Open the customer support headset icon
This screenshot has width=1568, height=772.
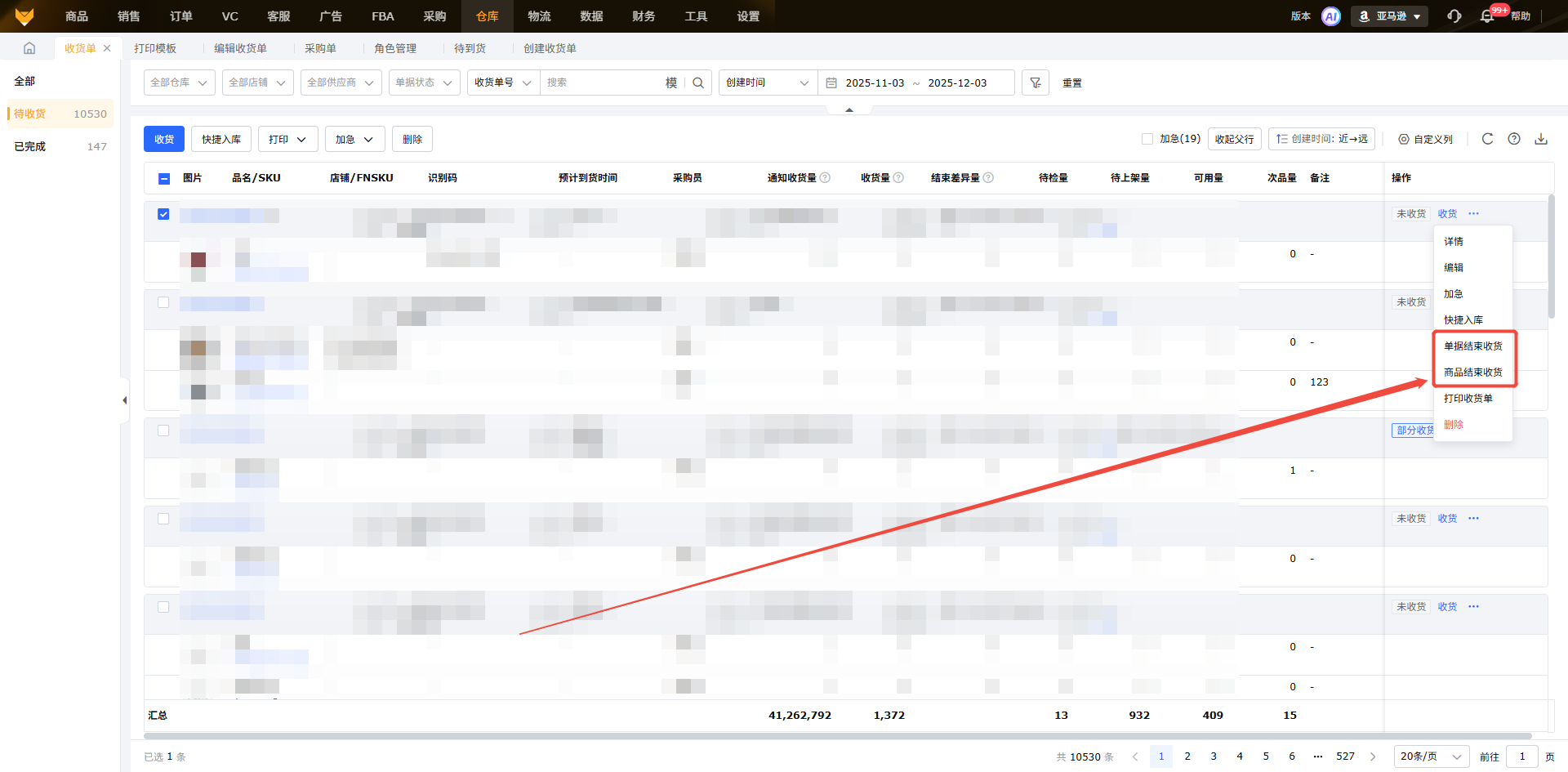click(1454, 16)
